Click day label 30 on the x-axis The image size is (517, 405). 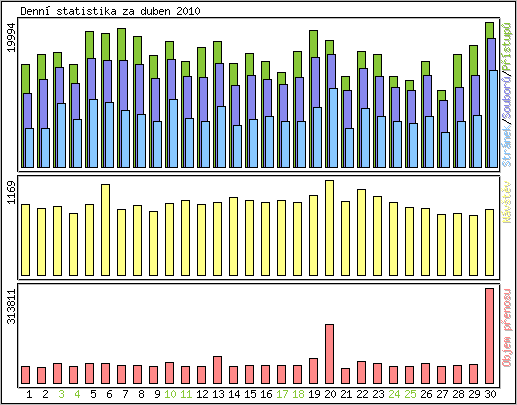pyautogui.click(x=490, y=394)
